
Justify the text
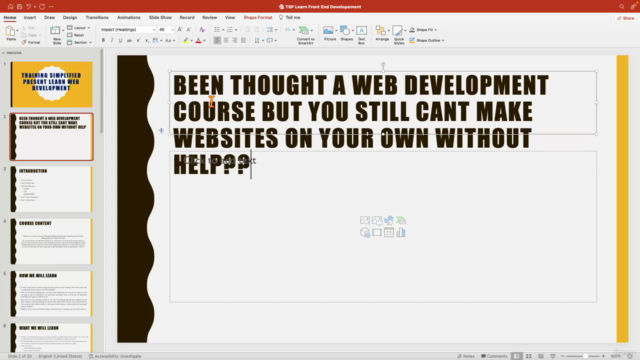[x=243, y=40]
